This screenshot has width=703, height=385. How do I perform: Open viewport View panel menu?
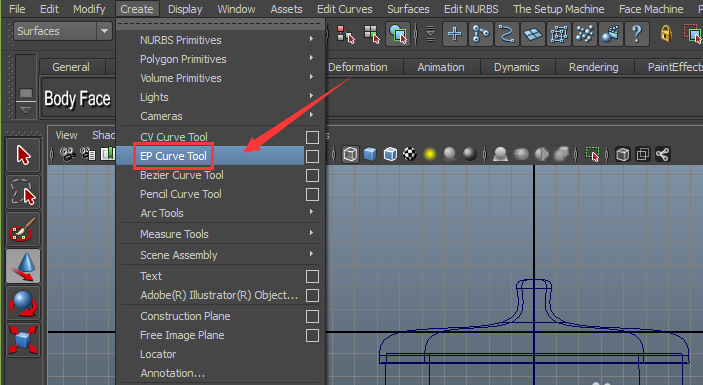click(66, 135)
